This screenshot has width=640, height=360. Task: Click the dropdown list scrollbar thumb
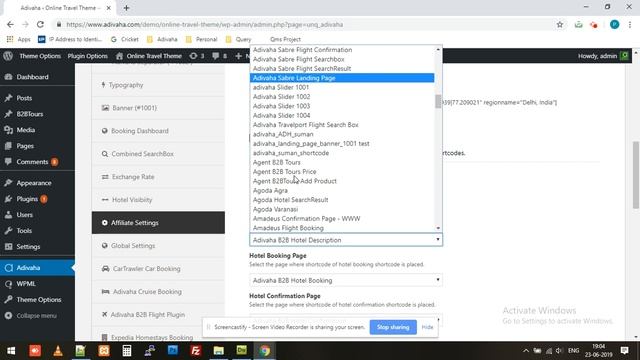[x=438, y=101]
